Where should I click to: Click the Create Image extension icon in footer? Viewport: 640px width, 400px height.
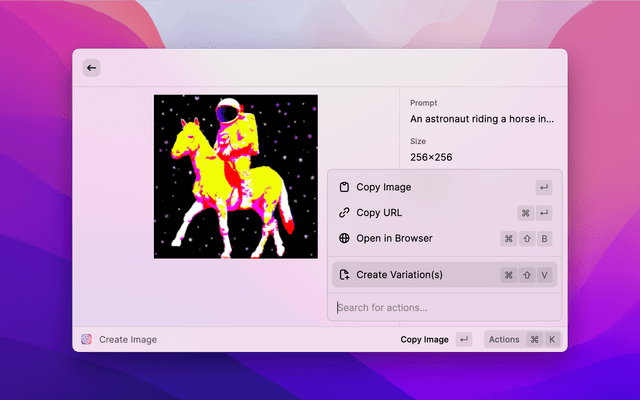click(x=87, y=339)
